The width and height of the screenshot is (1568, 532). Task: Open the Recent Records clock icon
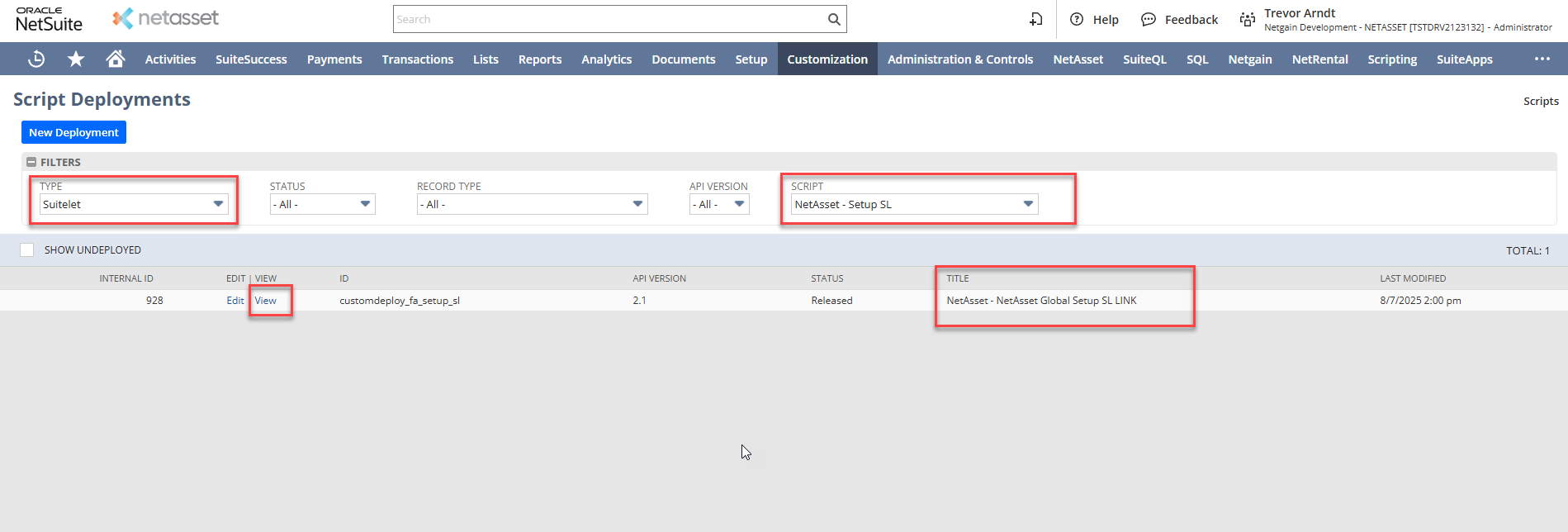36,59
